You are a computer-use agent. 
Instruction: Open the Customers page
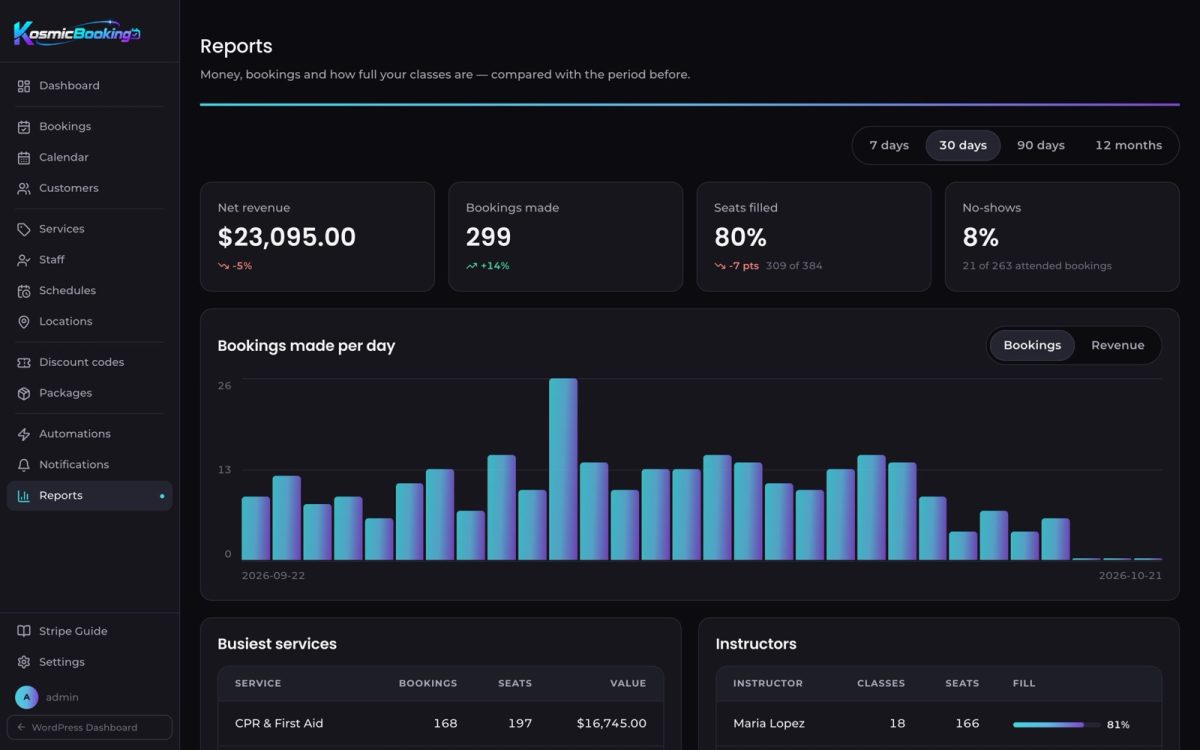tap(90, 188)
